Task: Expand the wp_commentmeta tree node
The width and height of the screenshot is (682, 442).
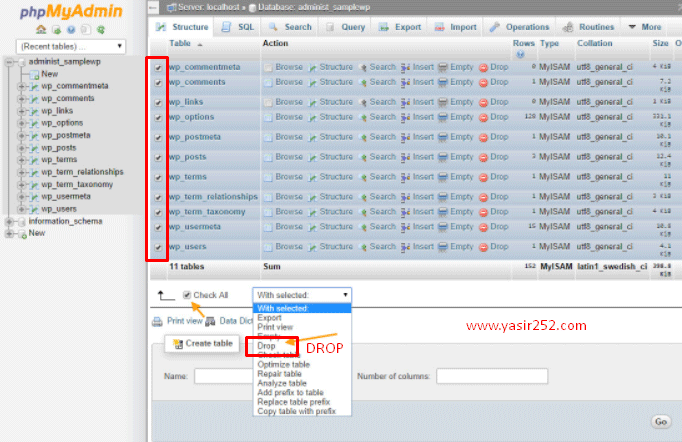Action: click(21, 87)
